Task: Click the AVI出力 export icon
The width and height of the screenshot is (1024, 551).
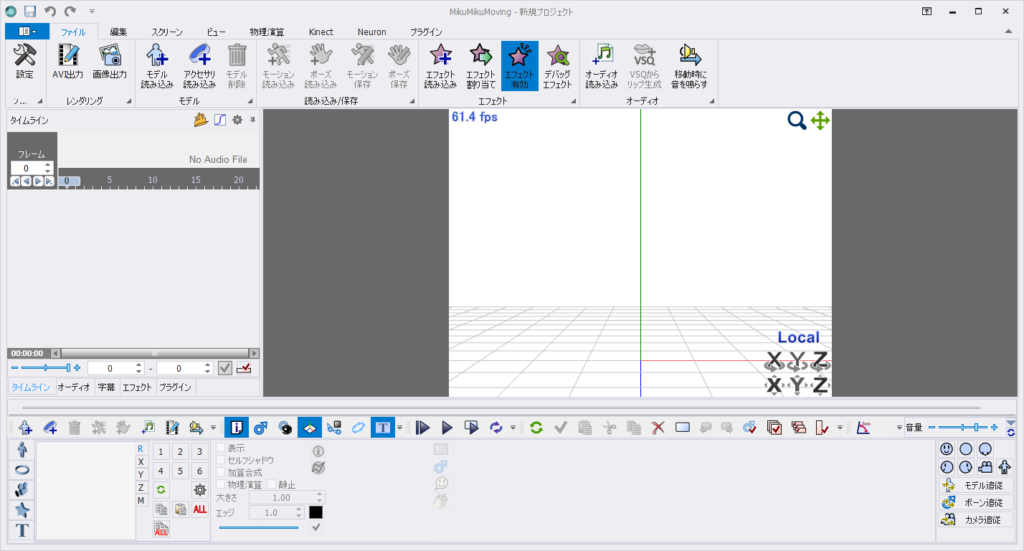Action: tap(68, 66)
